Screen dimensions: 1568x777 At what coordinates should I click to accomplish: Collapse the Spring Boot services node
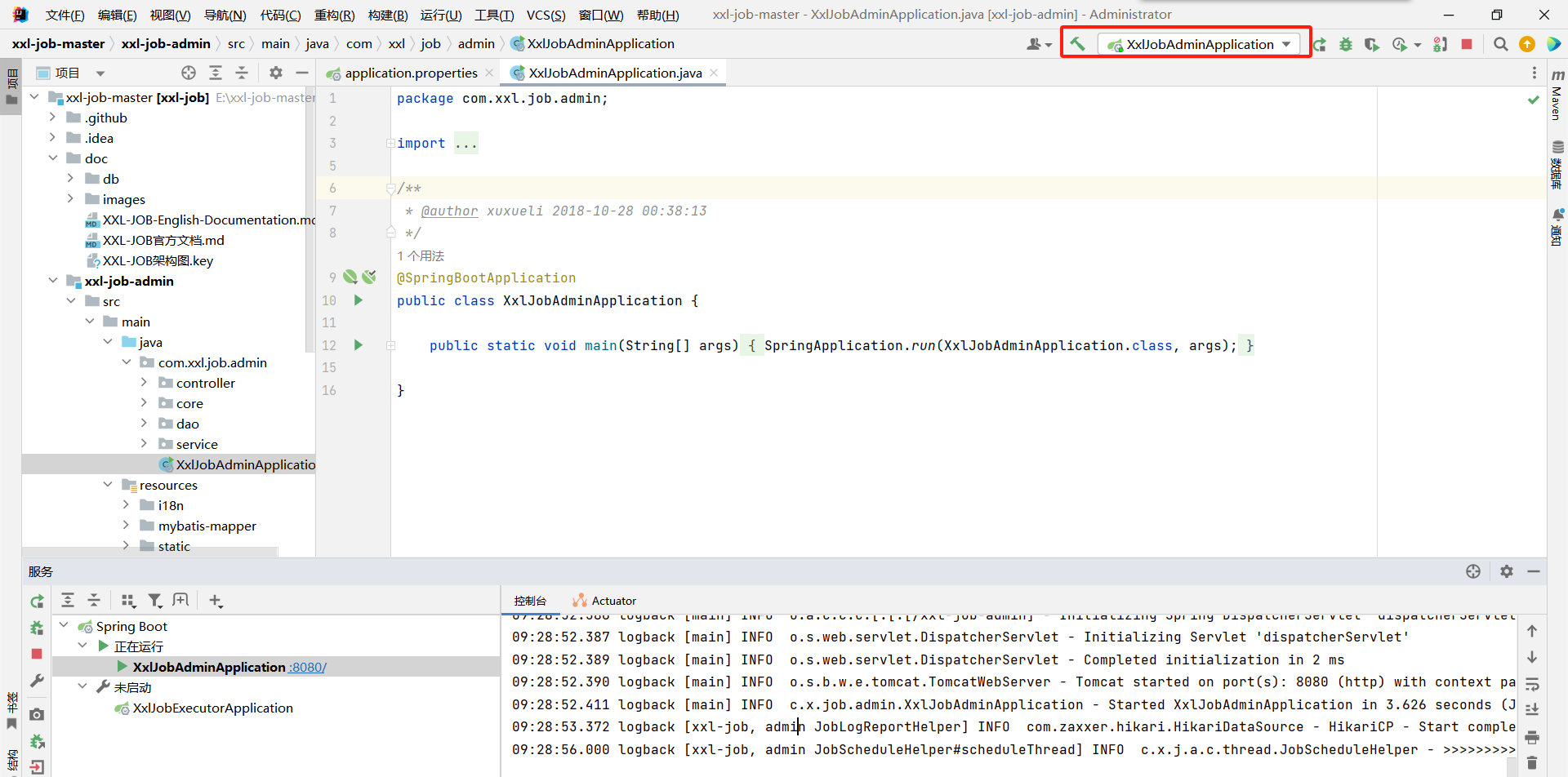point(64,626)
